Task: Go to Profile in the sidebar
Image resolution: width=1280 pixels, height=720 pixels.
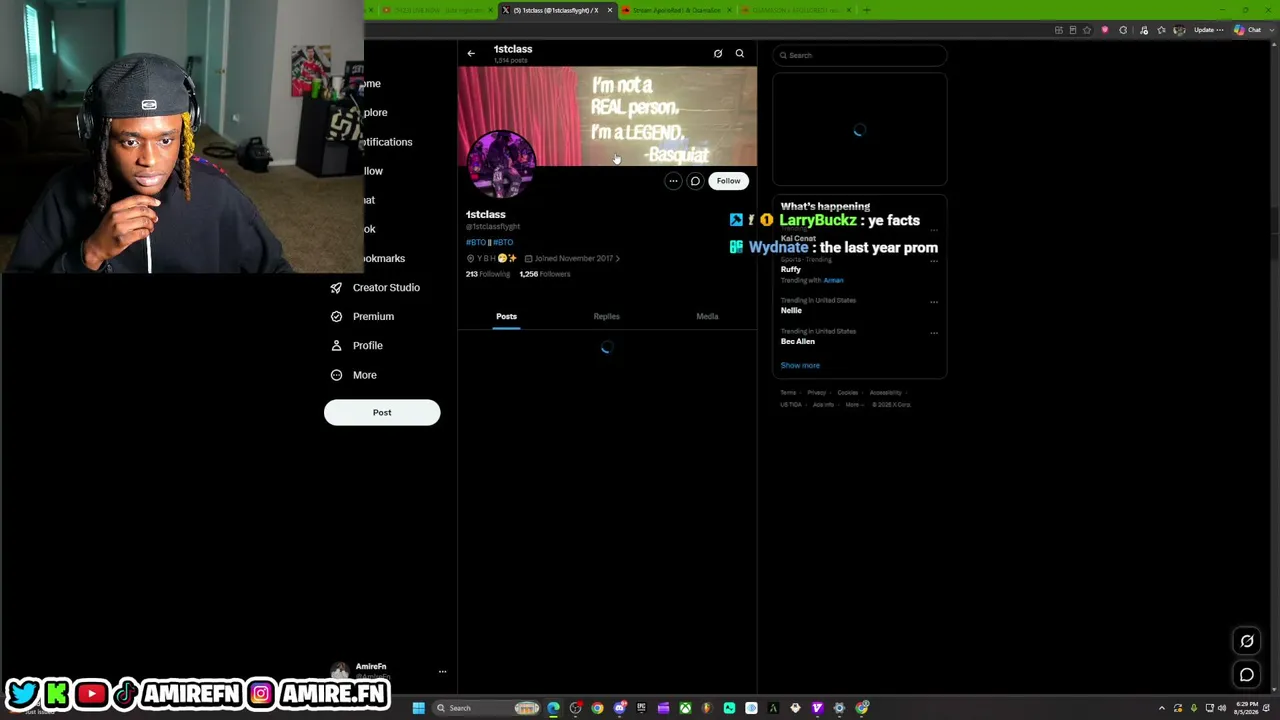Action: (x=357, y=345)
